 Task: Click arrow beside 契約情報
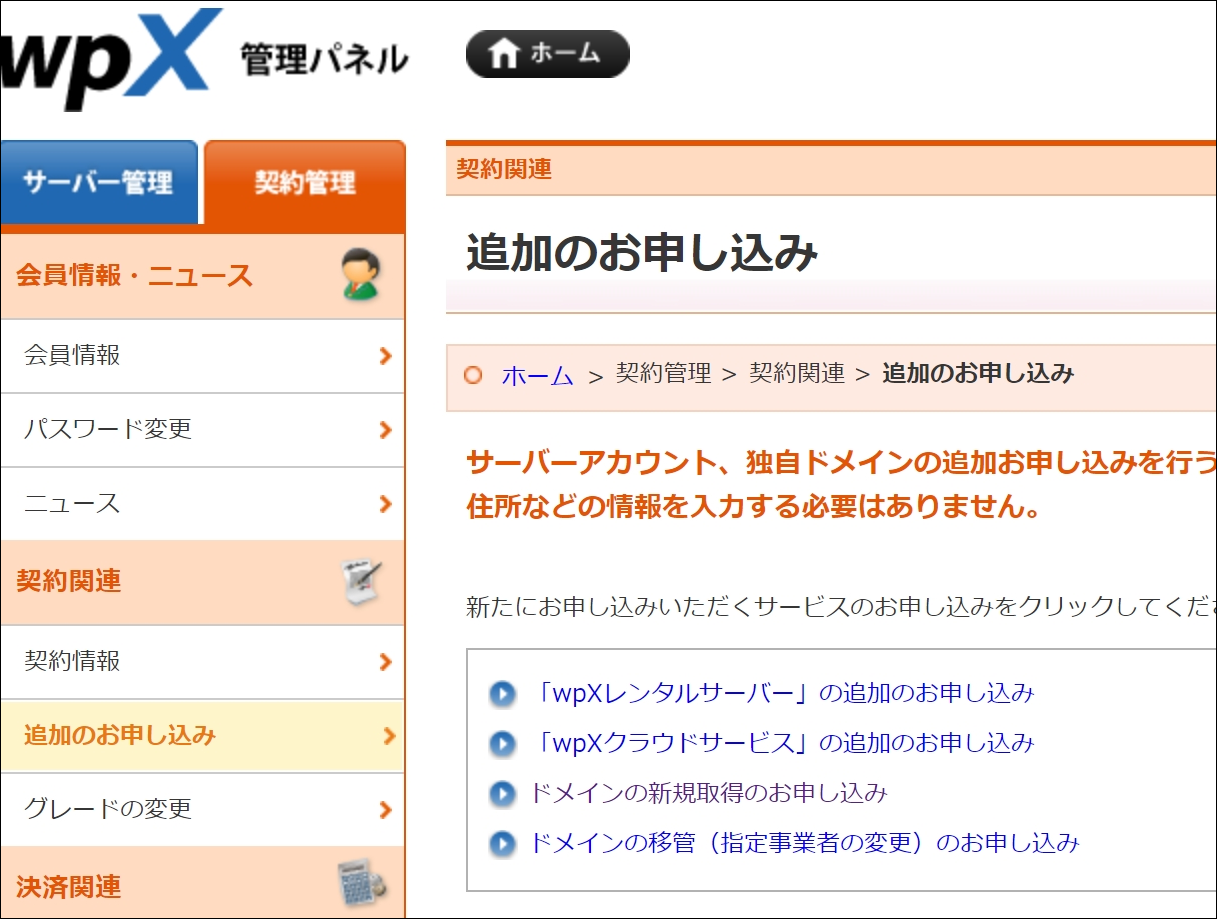click(x=386, y=662)
